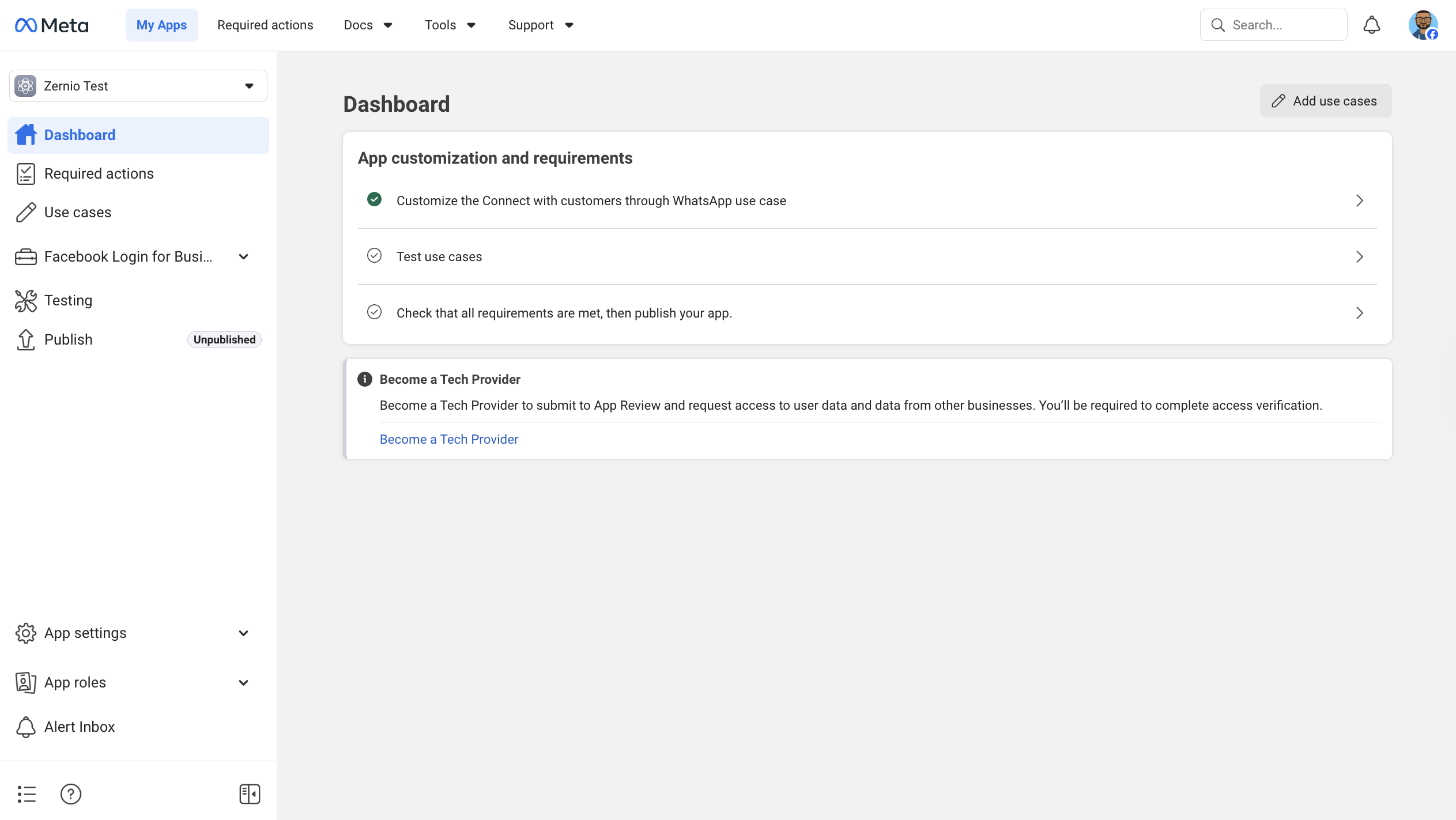
Task: Click green checkmark for WhatsApp use case
Action: coord(374,199)
